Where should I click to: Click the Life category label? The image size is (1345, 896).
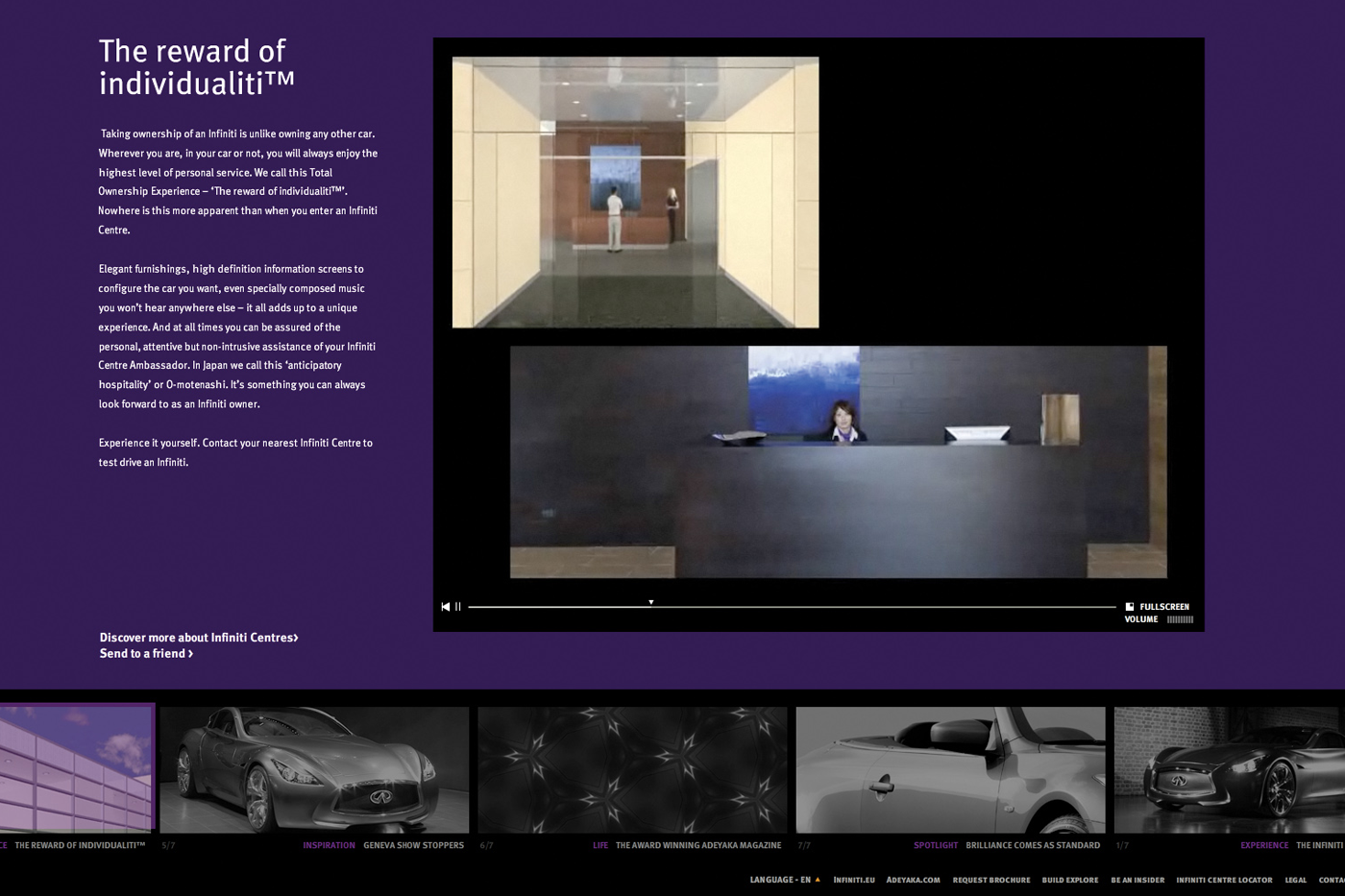pos(600,846)
